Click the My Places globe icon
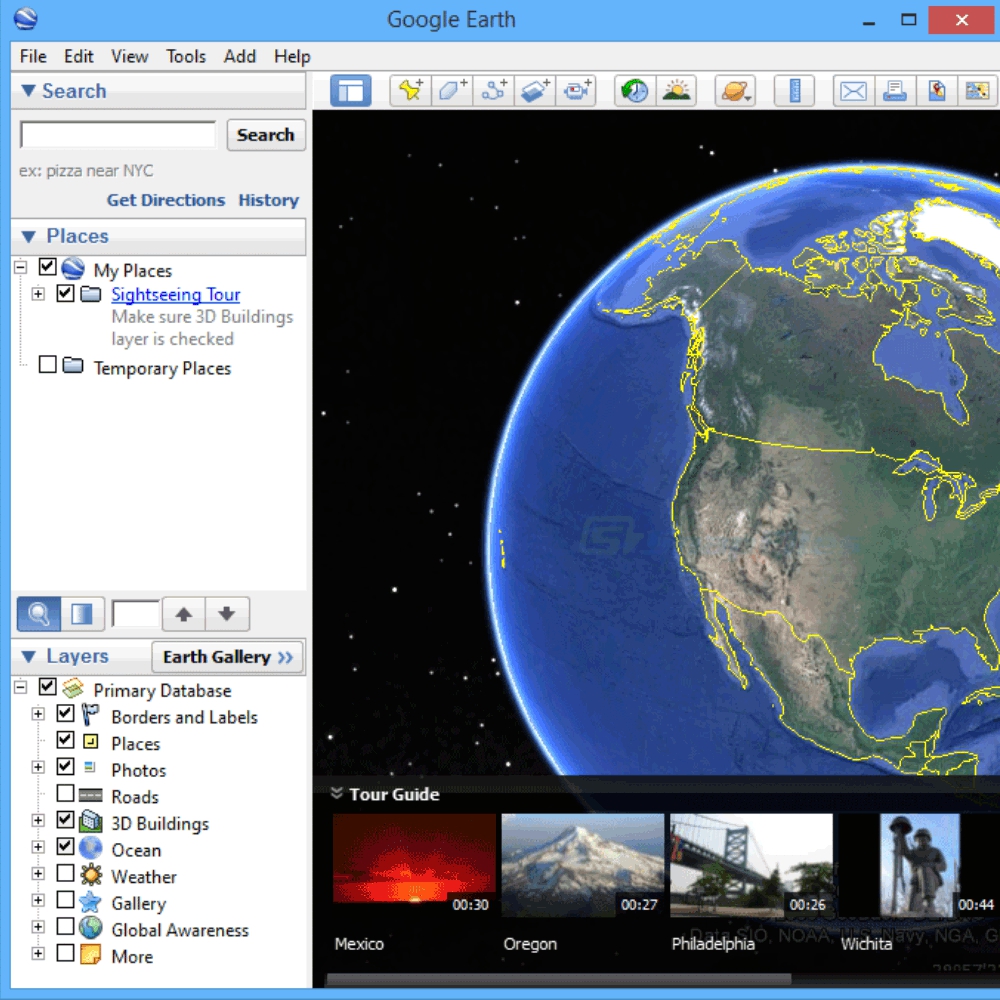The image size is (1000, 1000). pyautogui.click(x=73, y=268)
